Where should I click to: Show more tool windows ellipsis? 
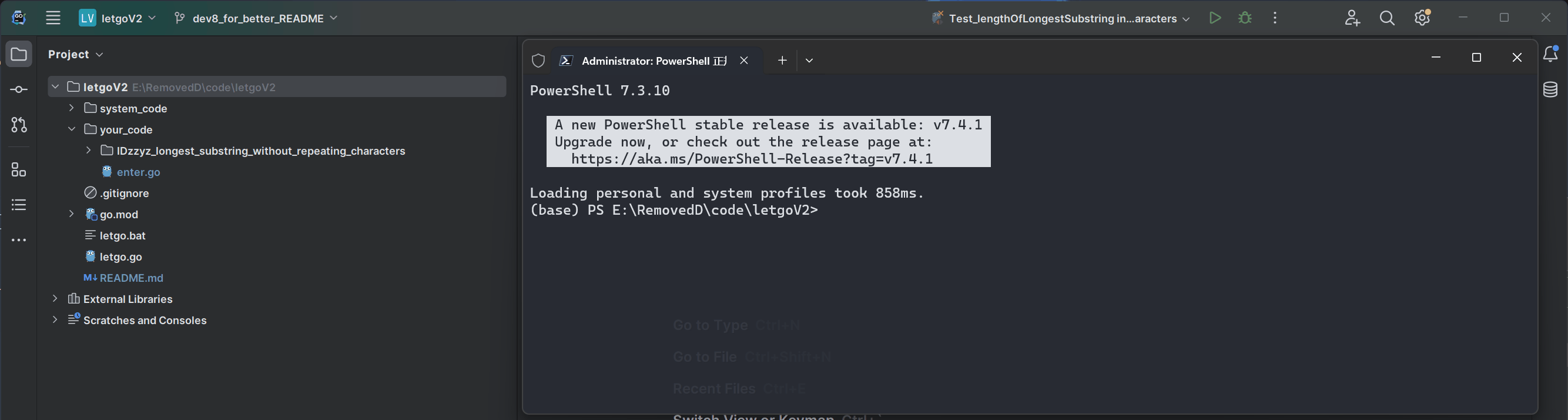tap(19, 240)
